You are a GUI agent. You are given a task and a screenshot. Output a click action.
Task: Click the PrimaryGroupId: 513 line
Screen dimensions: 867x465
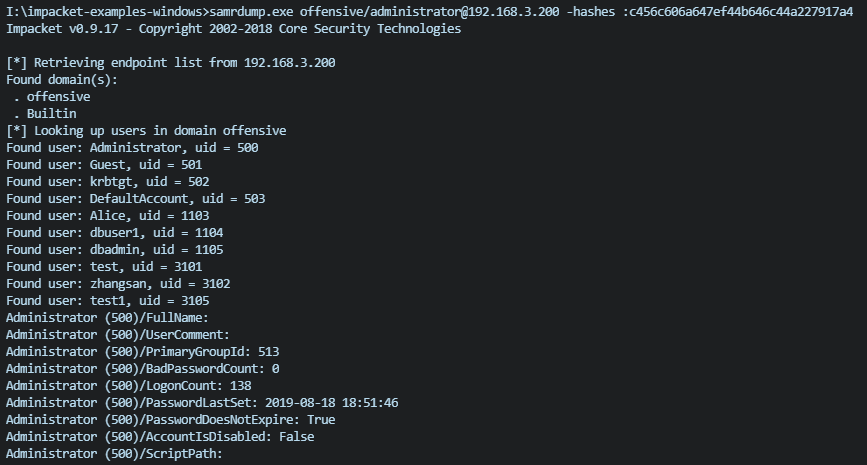click(142, 351)
